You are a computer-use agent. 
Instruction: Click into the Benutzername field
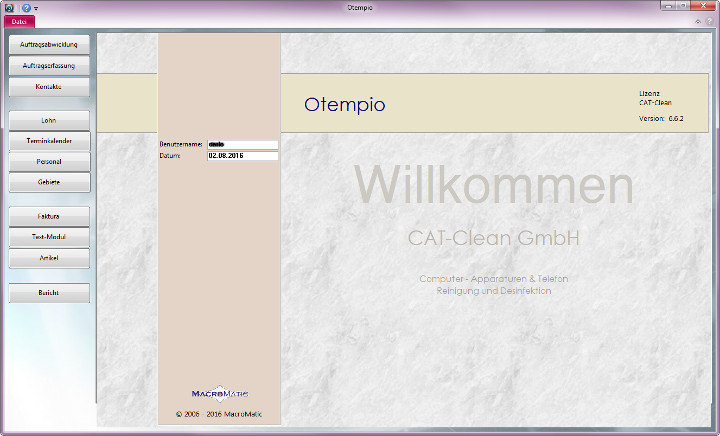(241, 145)
